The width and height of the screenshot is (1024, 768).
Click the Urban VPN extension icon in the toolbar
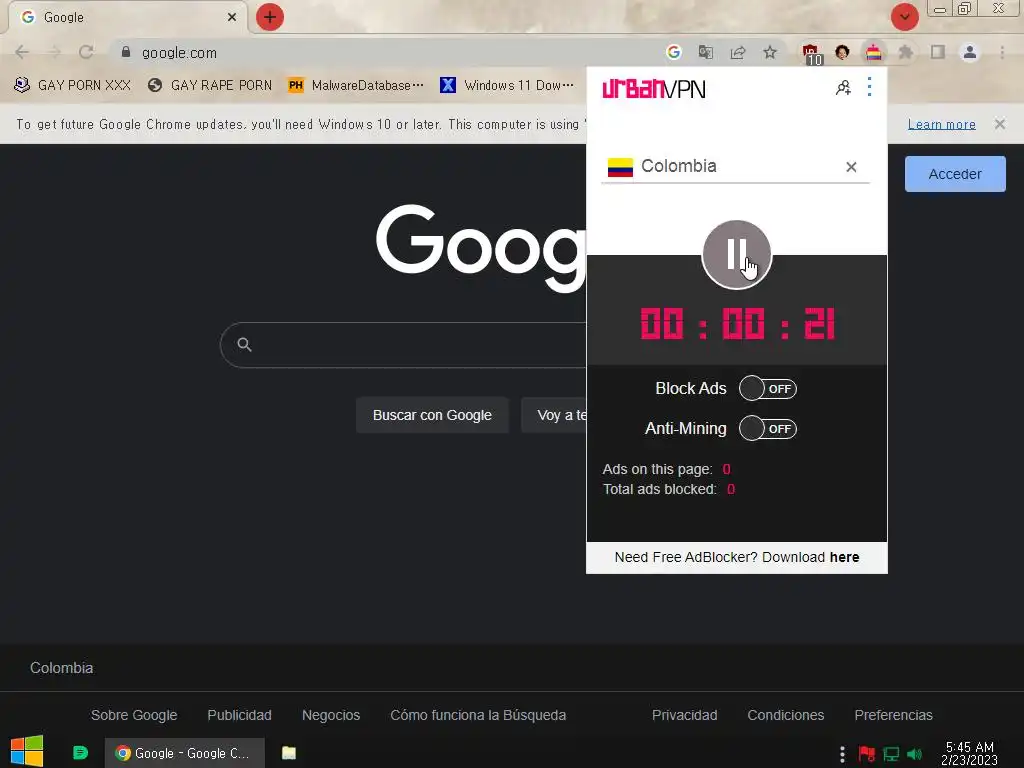(873, 52)
